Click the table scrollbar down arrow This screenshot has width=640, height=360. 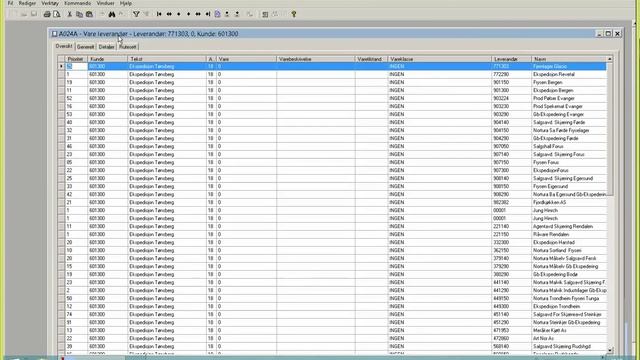coord(610,350)
